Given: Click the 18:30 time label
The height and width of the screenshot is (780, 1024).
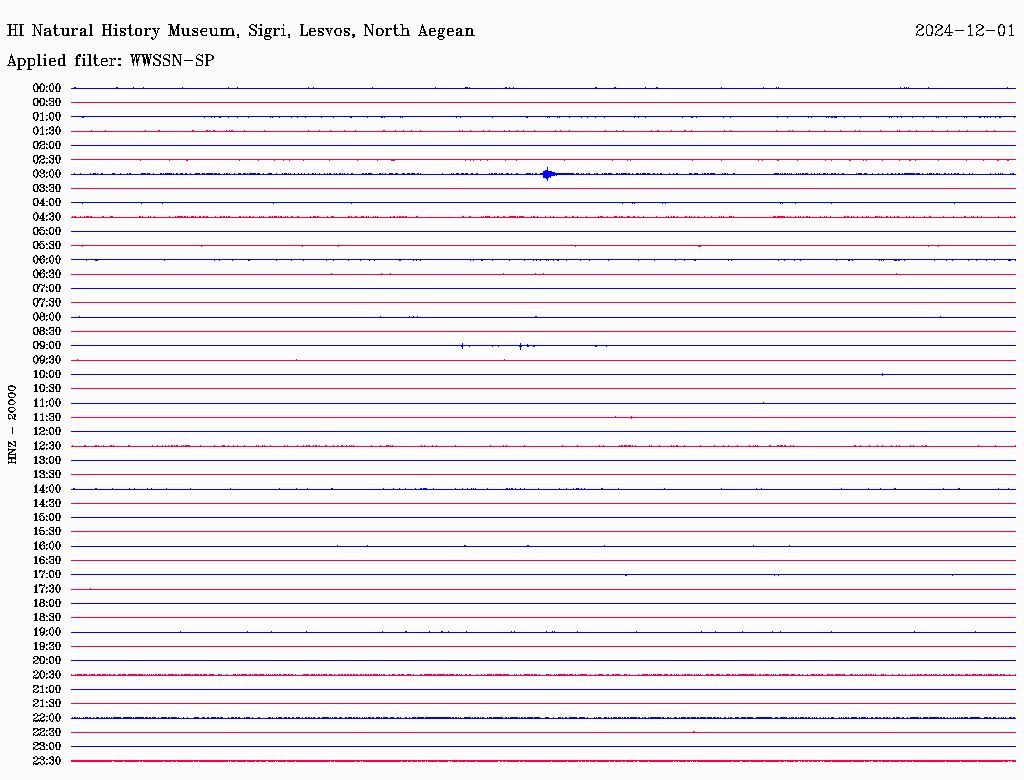Looking at the screenshot, I should click(47, 617).
